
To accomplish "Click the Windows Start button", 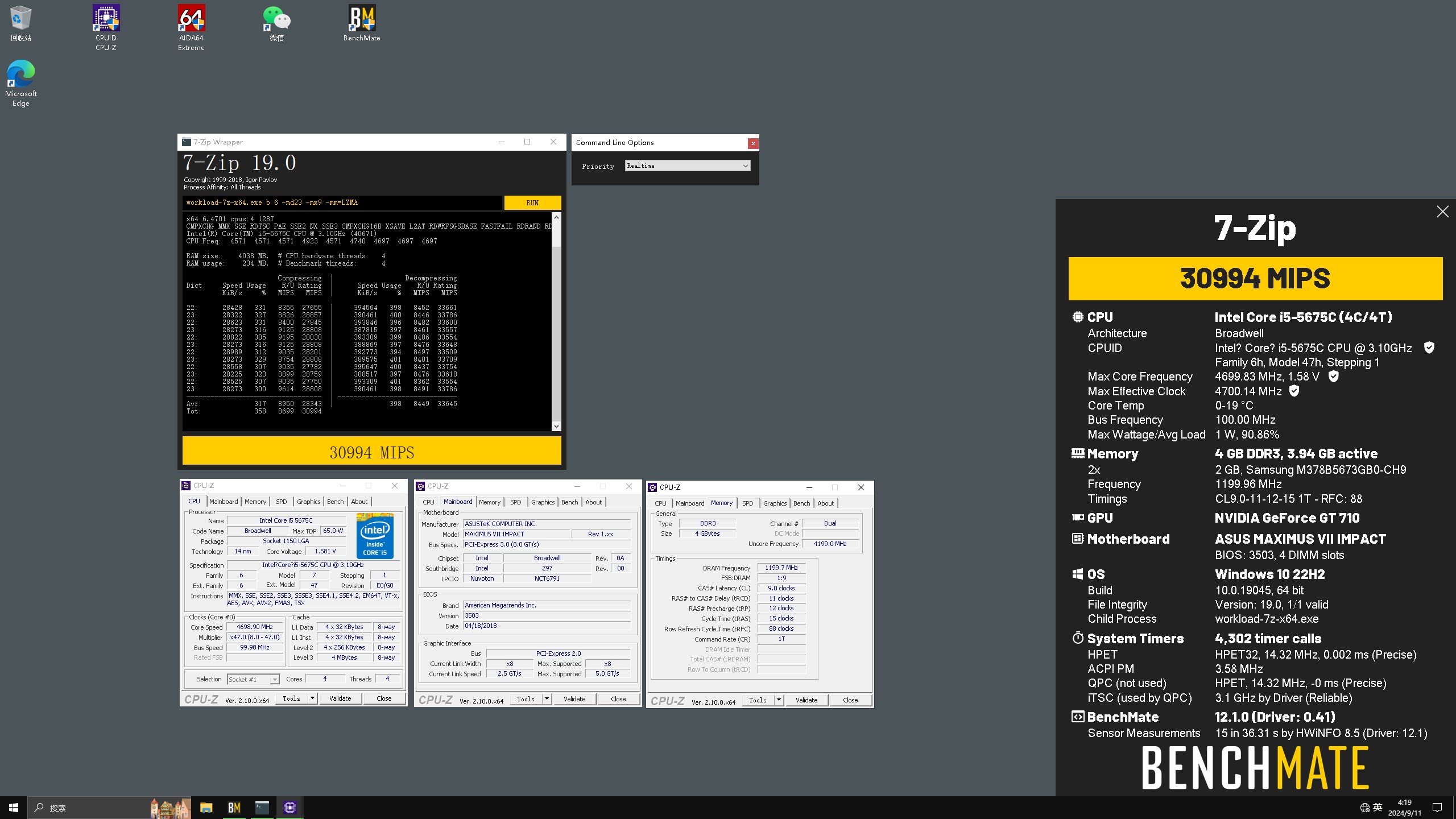I will pos(14,808).
